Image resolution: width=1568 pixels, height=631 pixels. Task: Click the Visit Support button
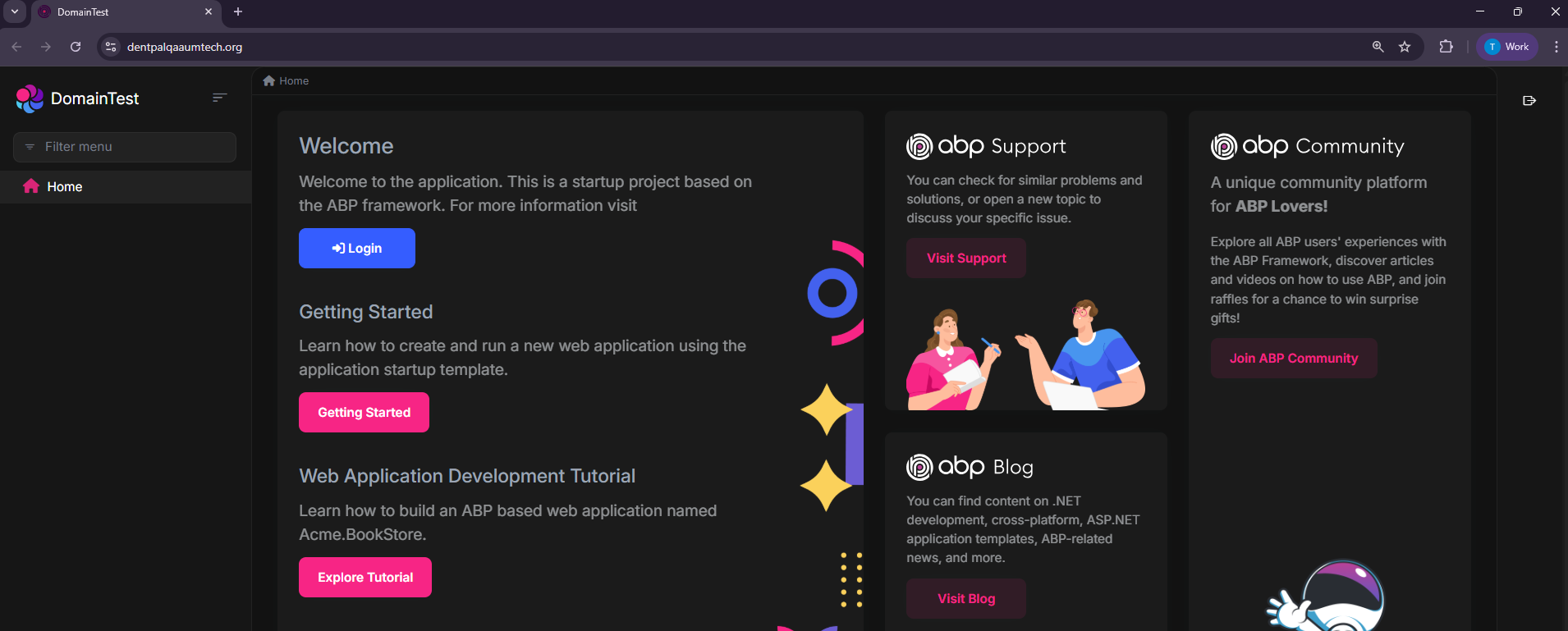pyautogui.click(x=966, y=258)
